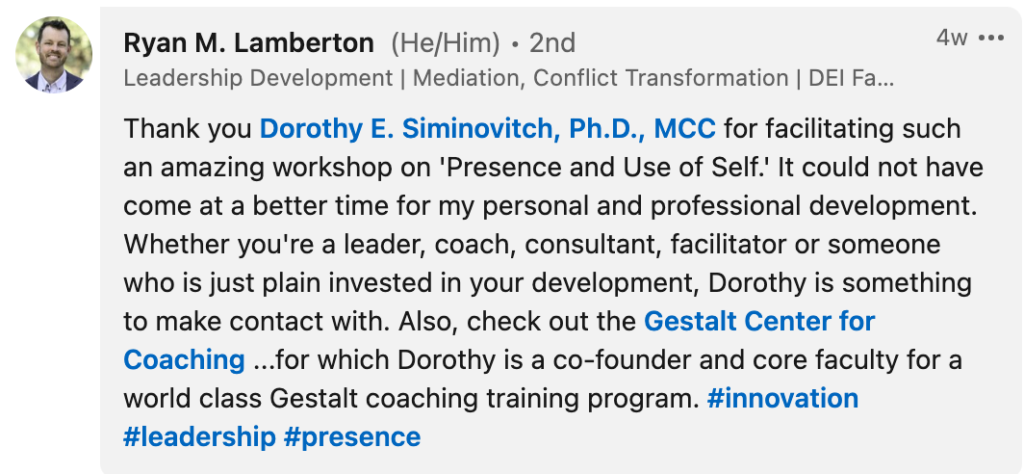Click the #innovation hashtag
The width and height of the screenshot is (1024, 474).
click(x=782, y=398)
